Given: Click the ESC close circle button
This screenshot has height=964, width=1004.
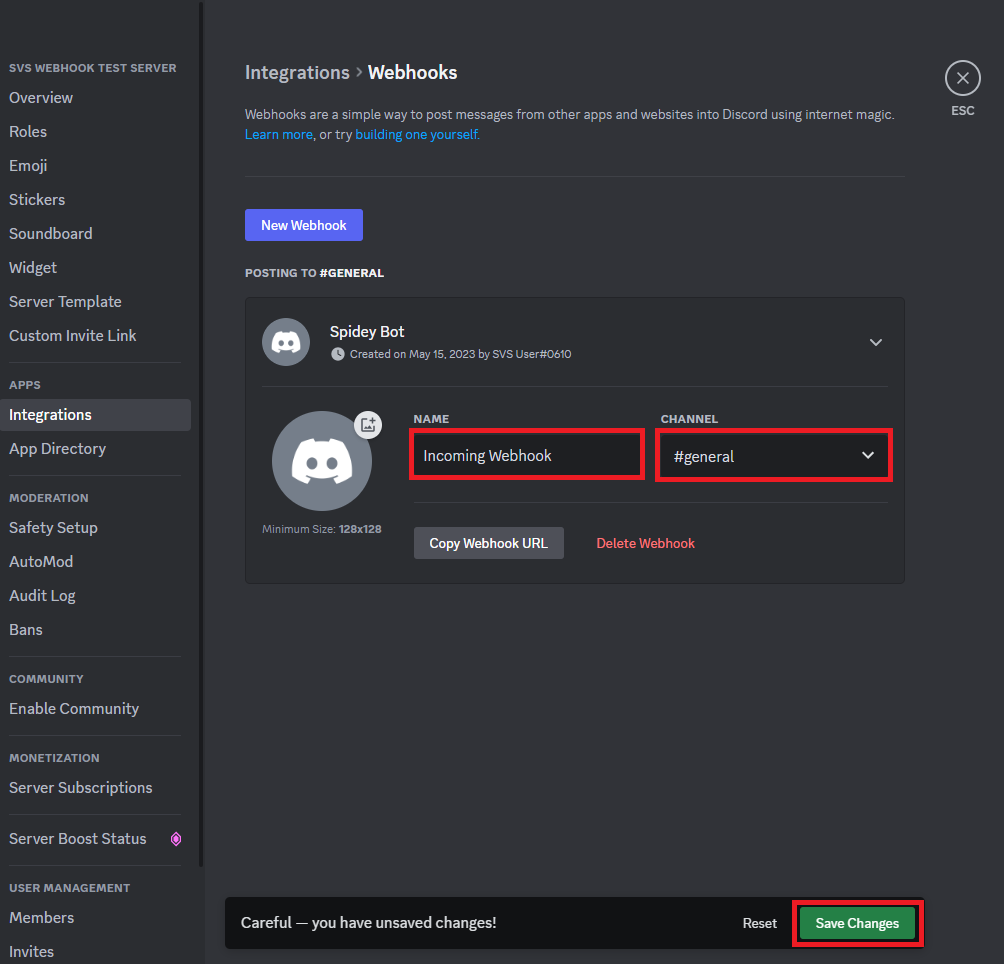Looking at the screenshot, I should pos(962,77).
